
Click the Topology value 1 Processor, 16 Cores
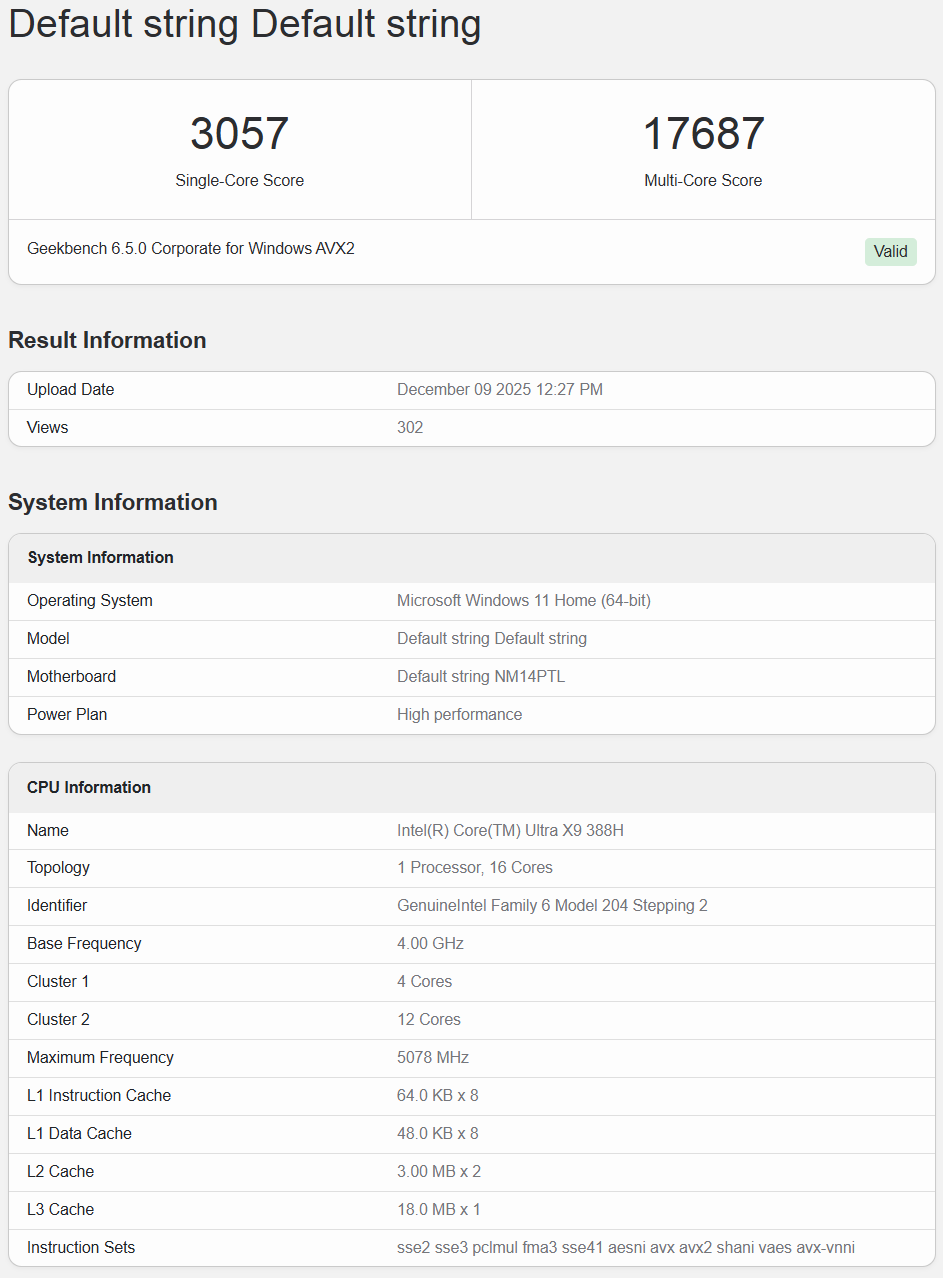[x=474, y=868]
